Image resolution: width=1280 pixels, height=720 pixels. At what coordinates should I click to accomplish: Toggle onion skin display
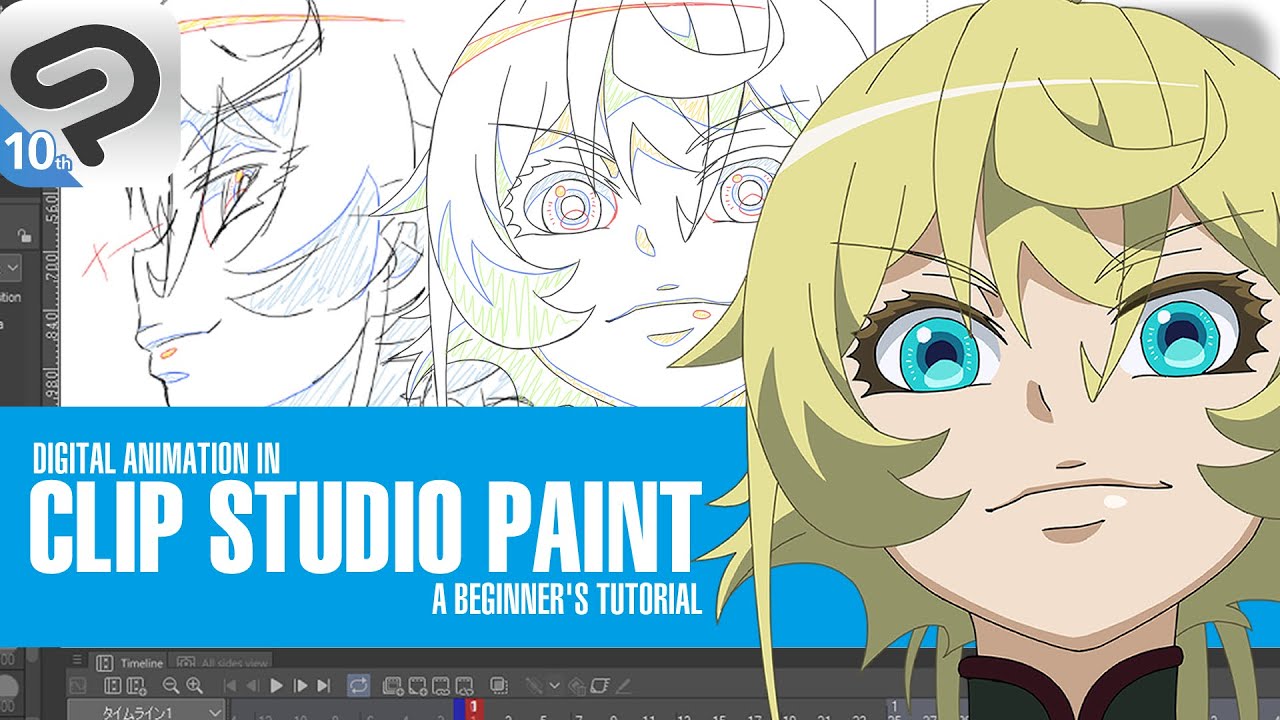pos(498,685)
